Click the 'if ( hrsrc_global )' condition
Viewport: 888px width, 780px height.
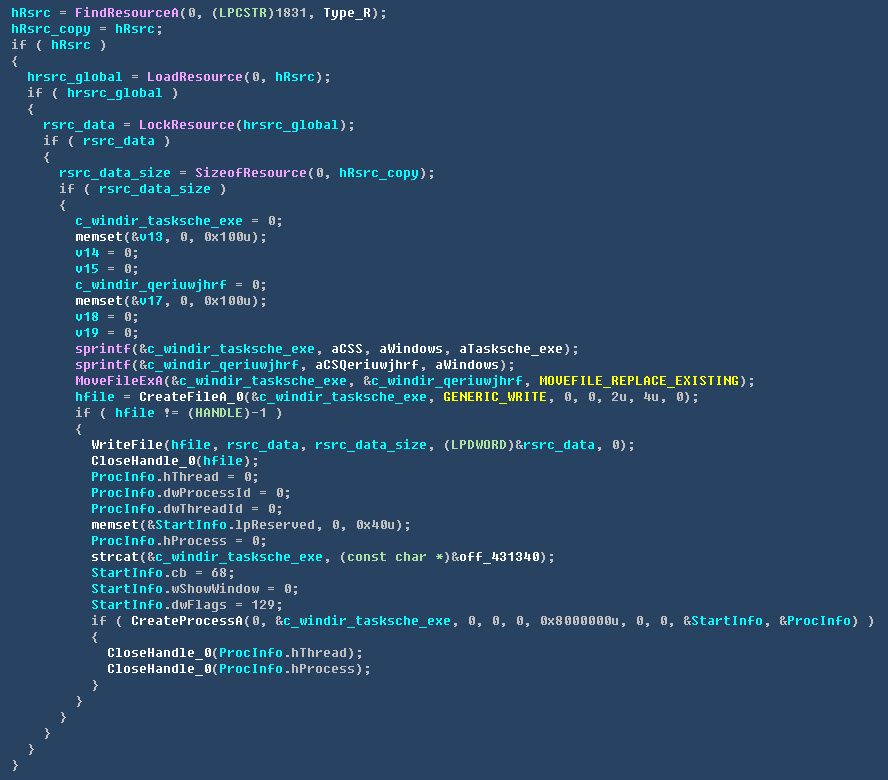[x=103, y=93]
